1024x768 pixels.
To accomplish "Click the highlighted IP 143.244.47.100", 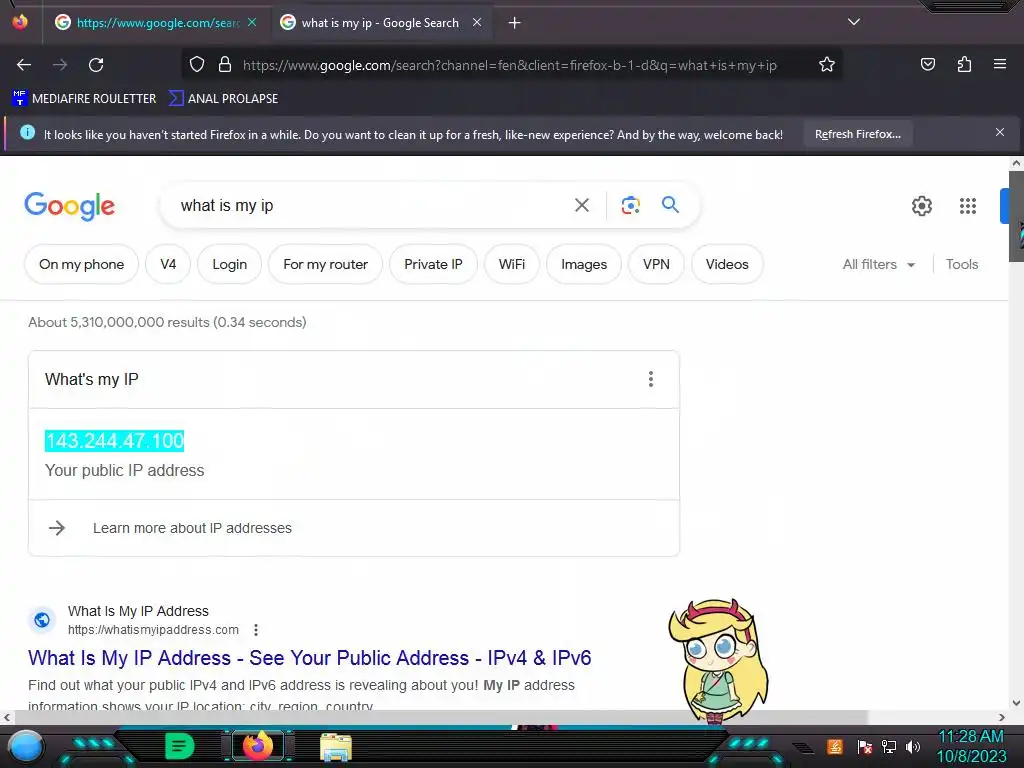I will 114,441.
